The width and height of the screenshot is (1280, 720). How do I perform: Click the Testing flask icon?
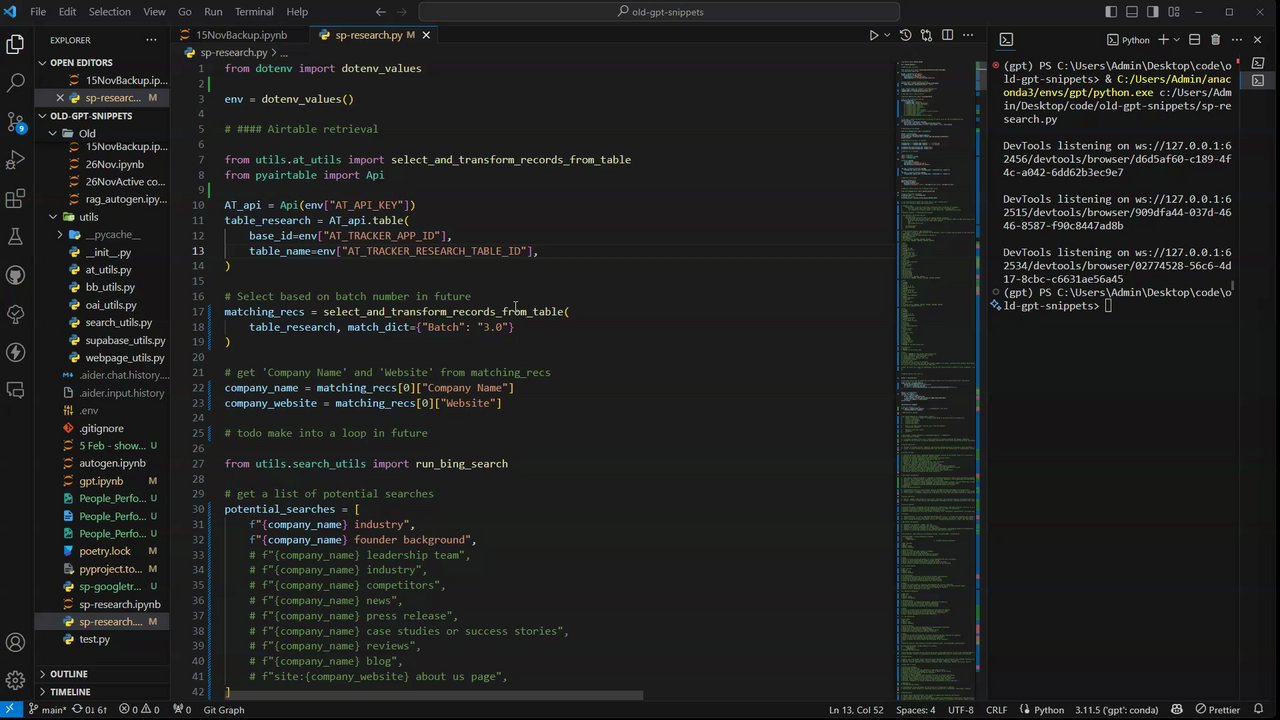tap(15, 237)
